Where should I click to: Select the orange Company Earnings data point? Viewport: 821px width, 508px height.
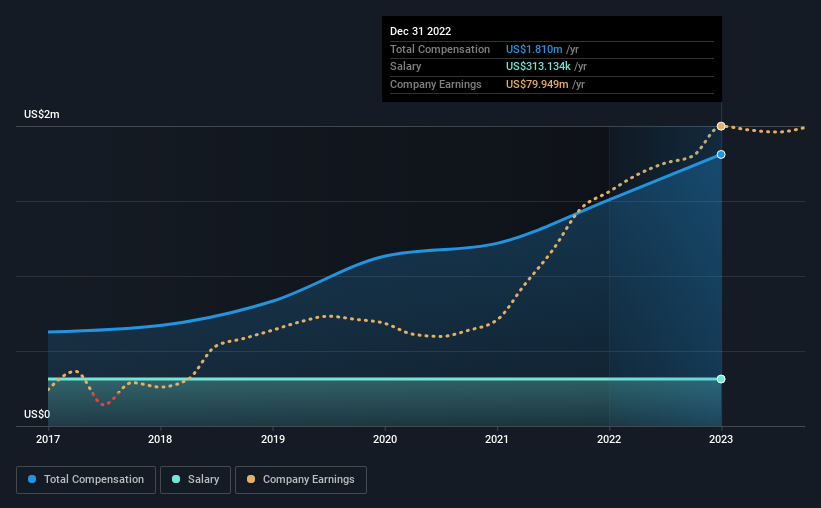721,126
